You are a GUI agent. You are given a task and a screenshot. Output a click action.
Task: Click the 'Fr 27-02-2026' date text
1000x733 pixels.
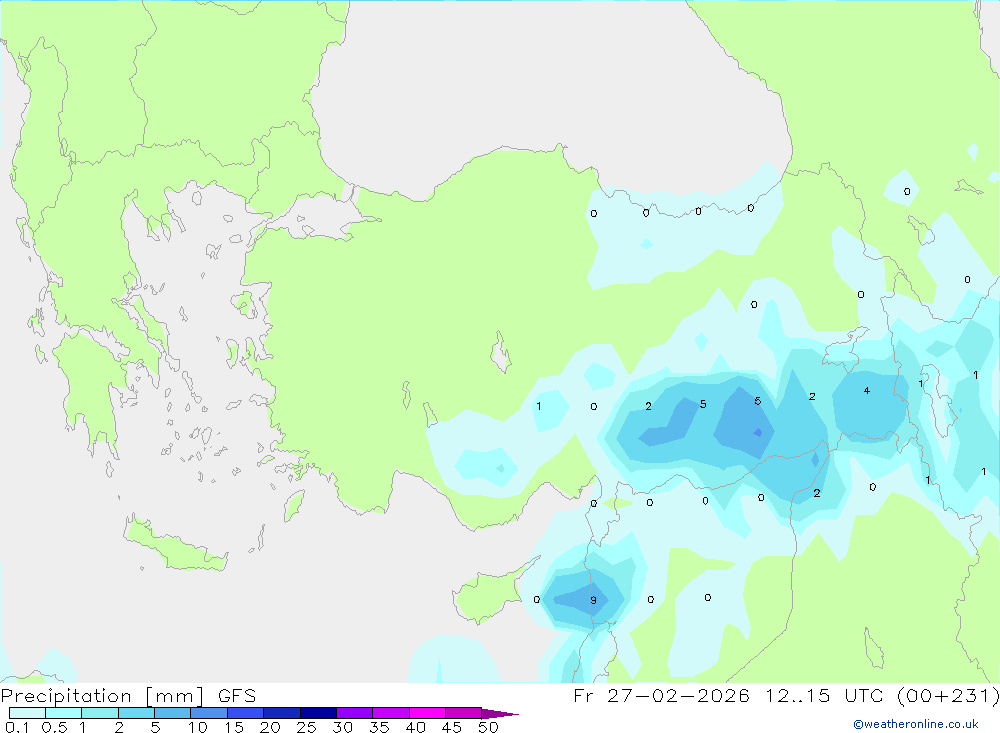[x=661, y=695]
